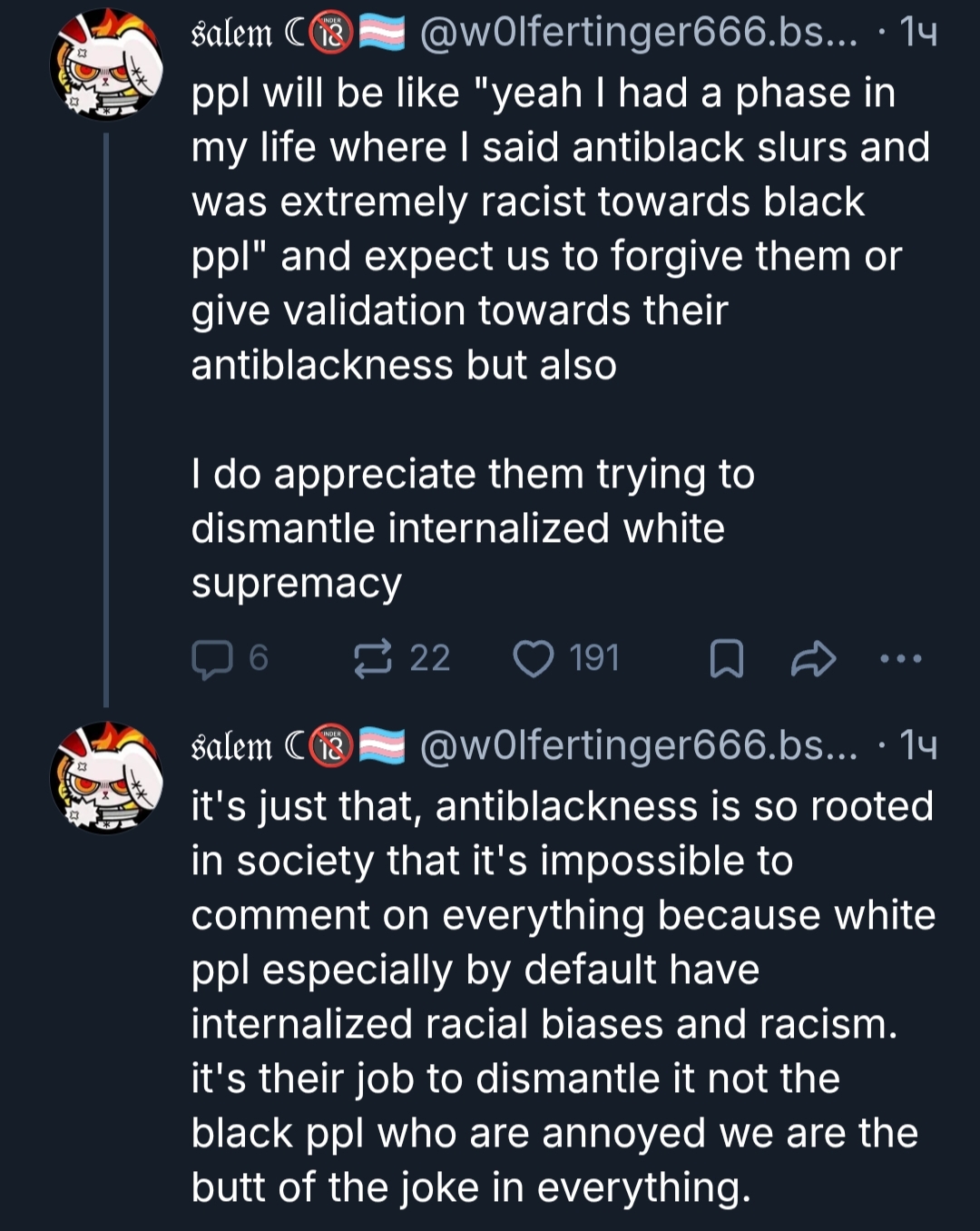Like the first post with heart icon
This screenshot has width=980, height=1231.
[534, 659]
